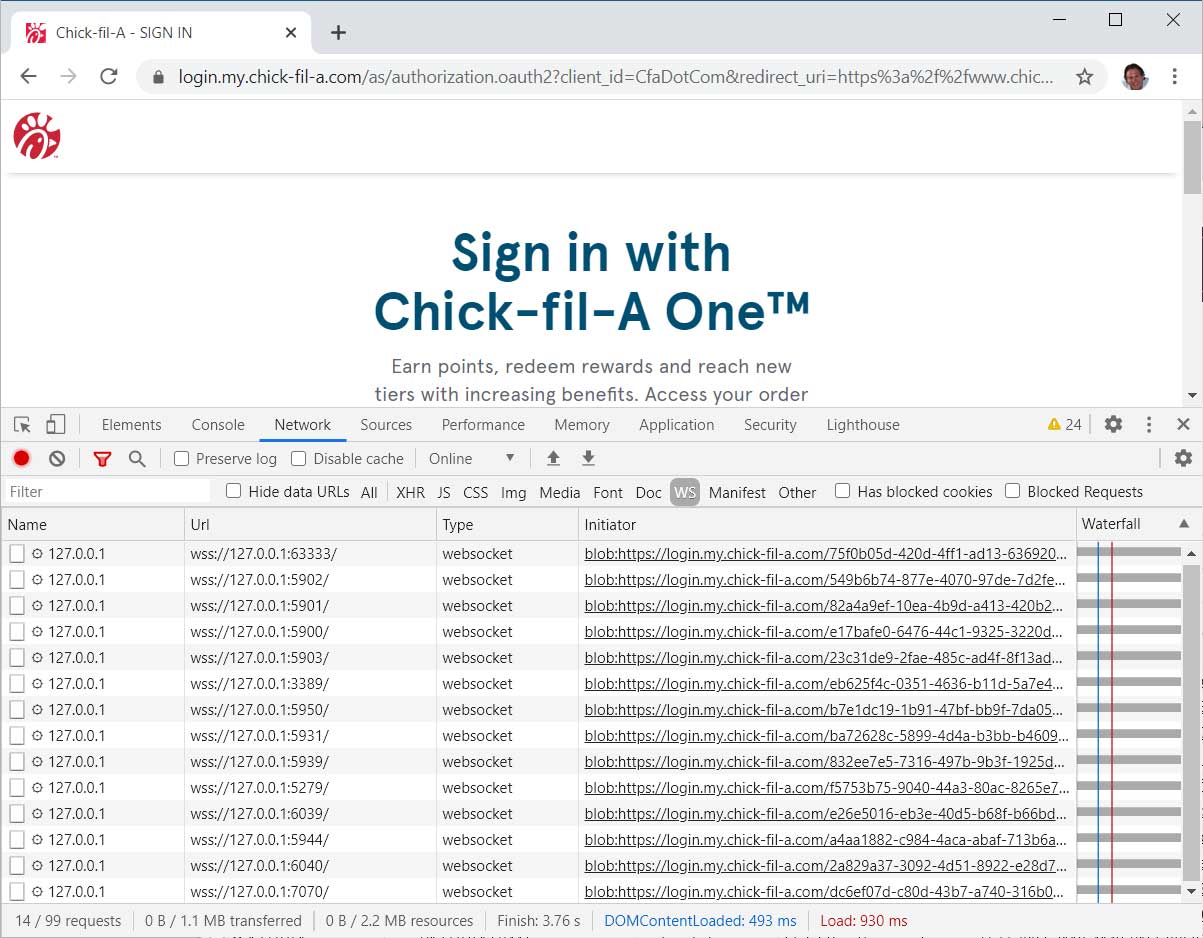Screen dimensions: 1203x938
Task: Filter requests by CSS
Action: 476,492
